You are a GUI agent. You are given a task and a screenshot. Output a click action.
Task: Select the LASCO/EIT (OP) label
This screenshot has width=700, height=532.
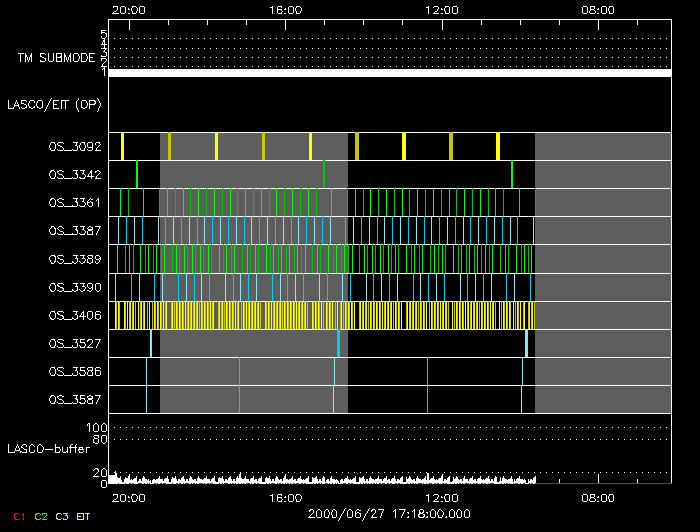[x=56, y=104]
